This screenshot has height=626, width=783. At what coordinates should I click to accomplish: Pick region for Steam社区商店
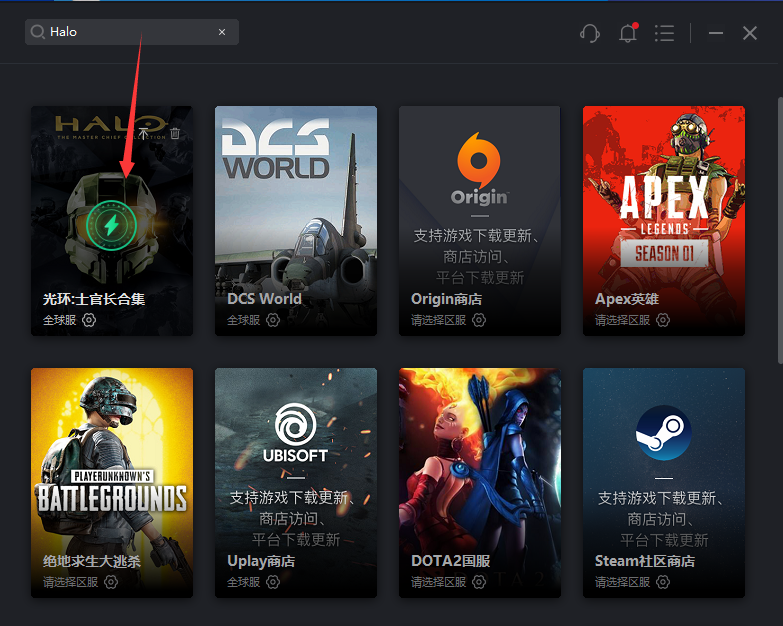pyautogui.click(x=663, y=582)
